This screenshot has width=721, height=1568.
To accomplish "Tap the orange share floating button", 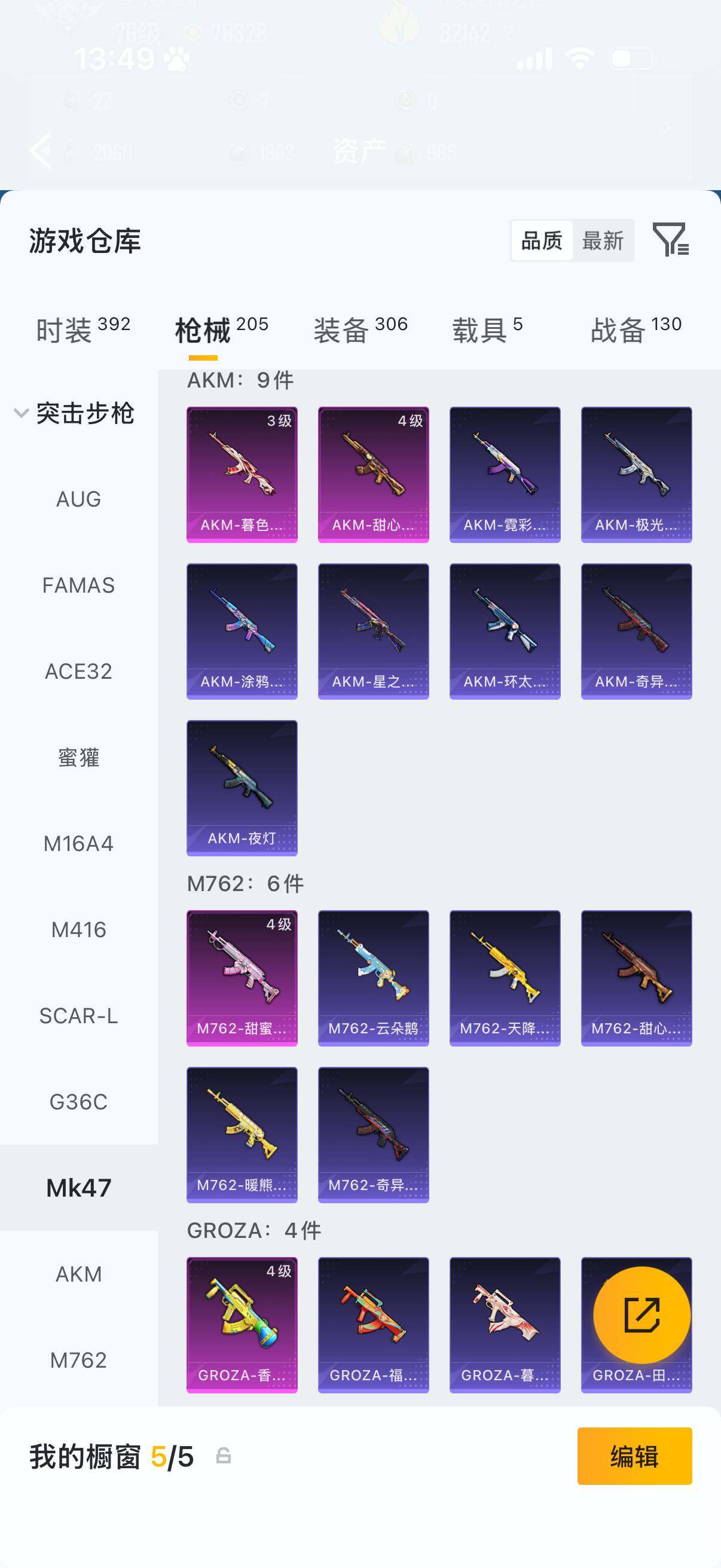I will pos(642,1315).
